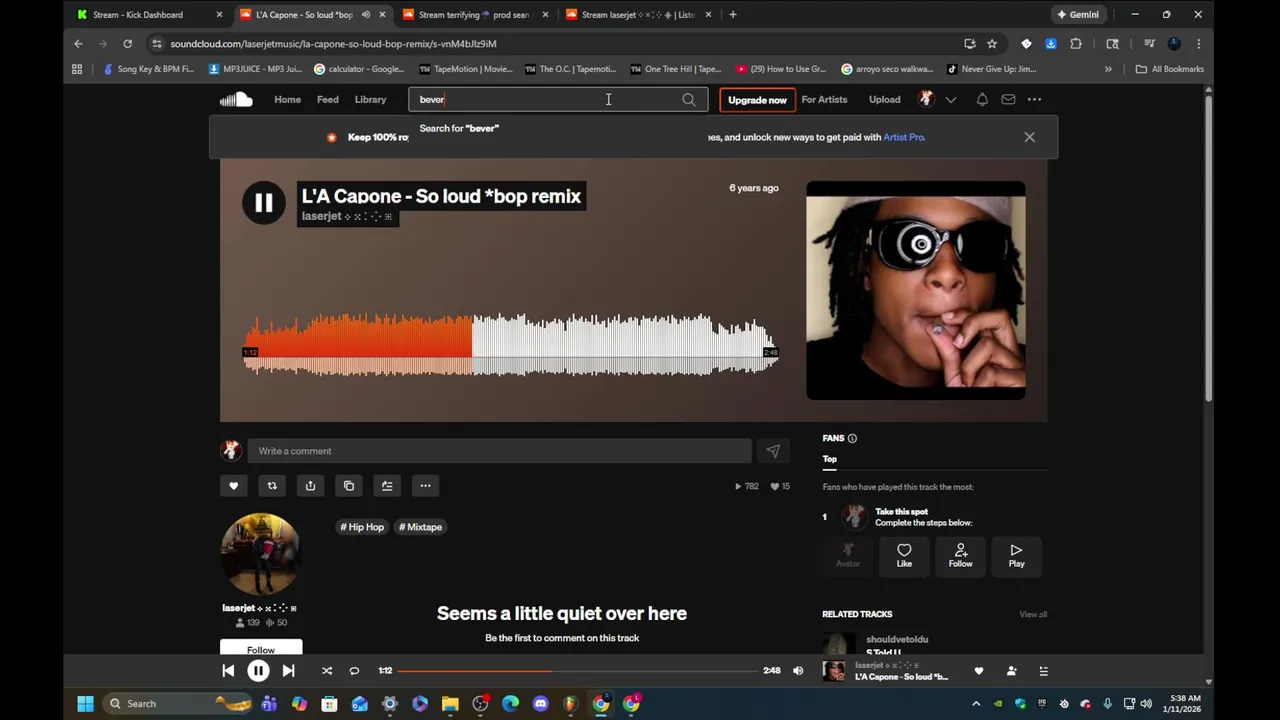Close the Artist Pro promo banner
The width and height of the screenshot is (1280, 720).
pyautogui.click(x=1029, y=137)
